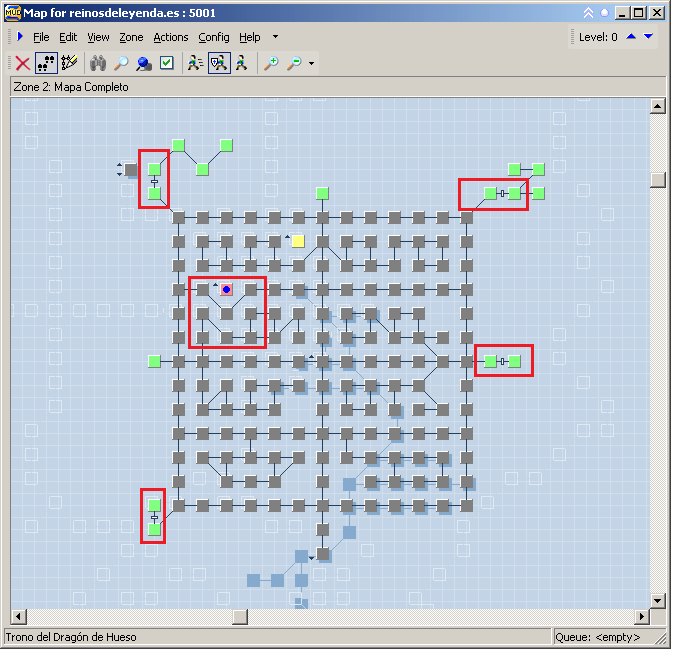Select the yellow room on the map

pos(298,241)
